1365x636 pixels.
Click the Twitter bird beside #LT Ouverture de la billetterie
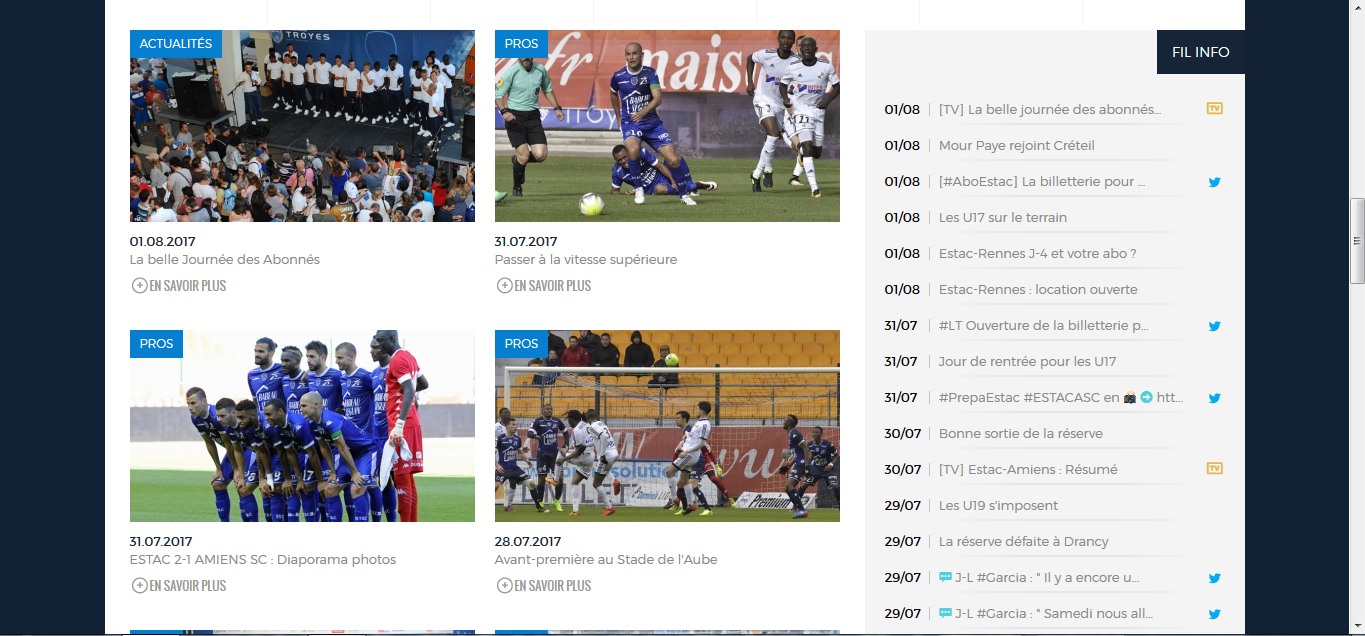point(1214,326)
